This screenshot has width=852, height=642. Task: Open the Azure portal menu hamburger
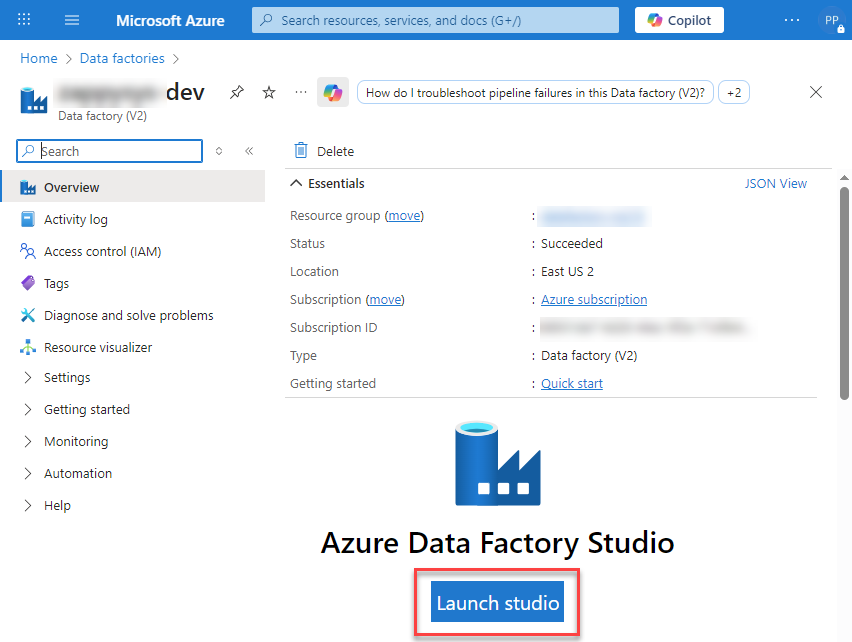[x=71, y=20]
